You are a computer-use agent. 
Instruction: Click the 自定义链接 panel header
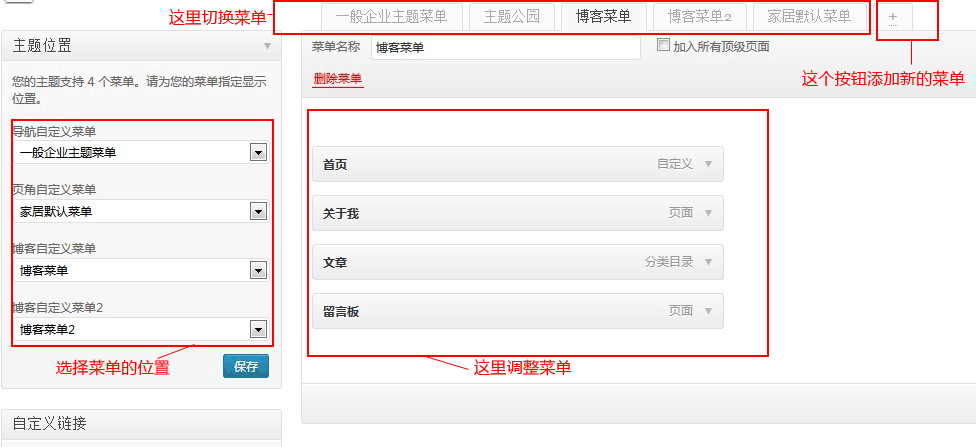coord(141,424)
